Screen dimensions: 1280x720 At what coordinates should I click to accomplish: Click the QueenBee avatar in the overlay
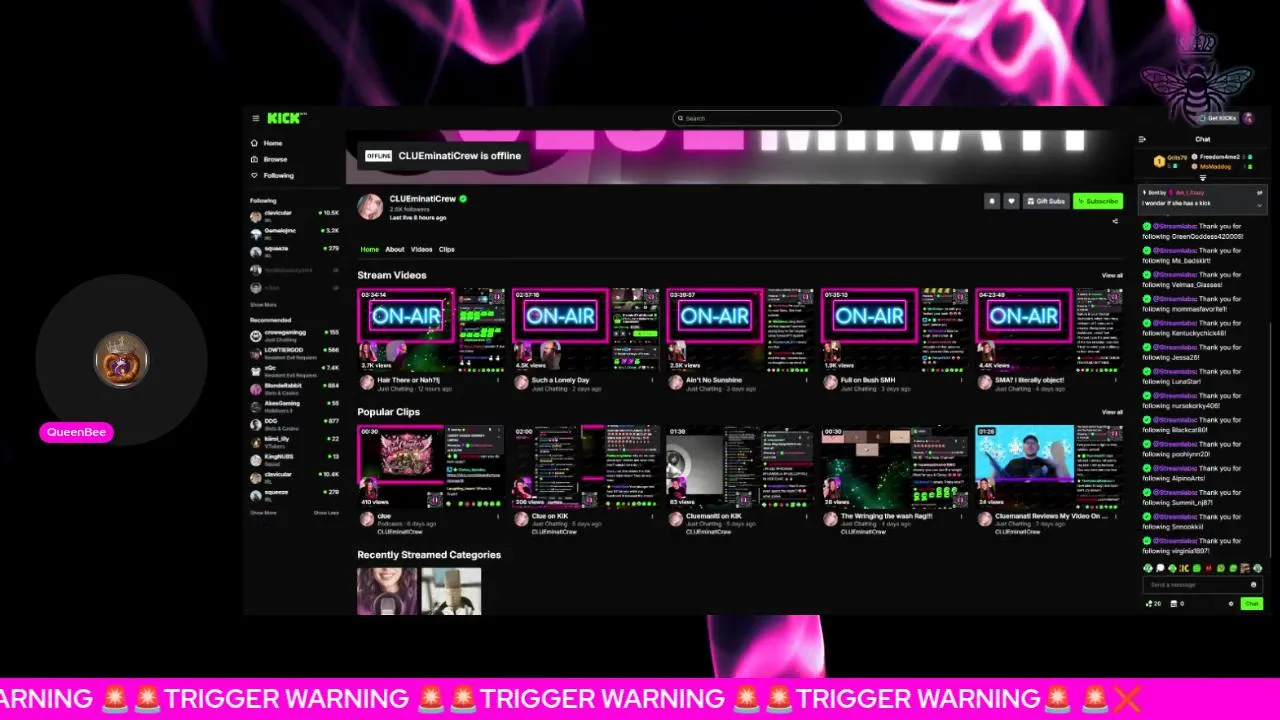122,360
